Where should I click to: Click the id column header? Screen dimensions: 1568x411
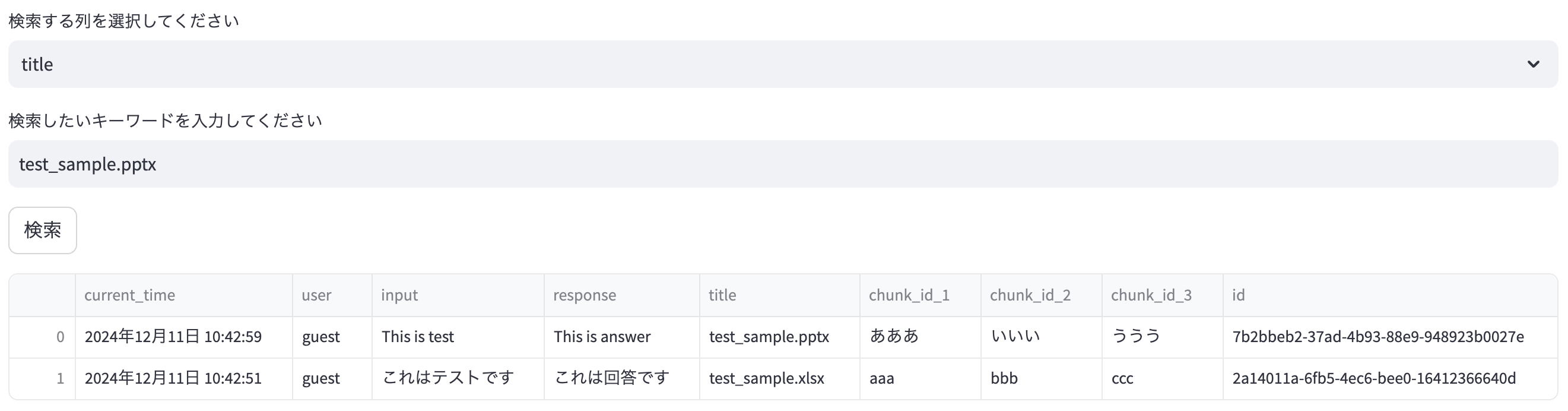pyautogui.click(x=1389, y=295)
